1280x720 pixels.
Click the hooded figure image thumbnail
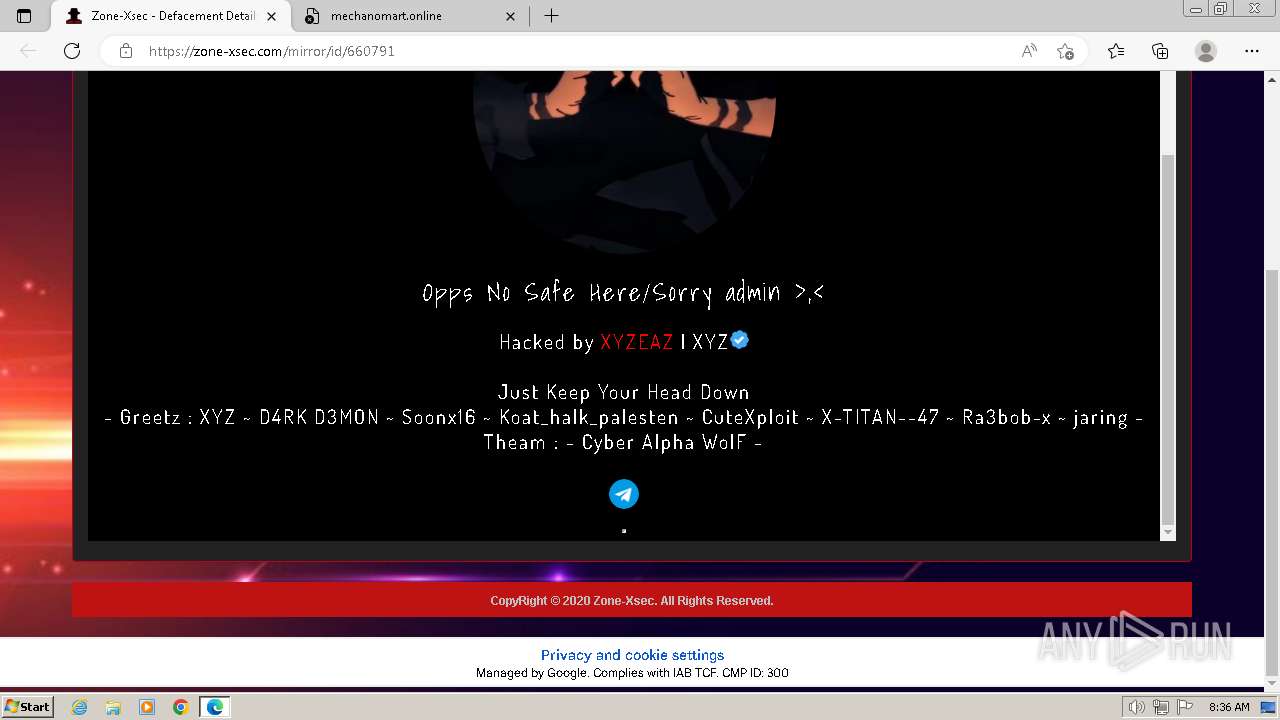624,160
